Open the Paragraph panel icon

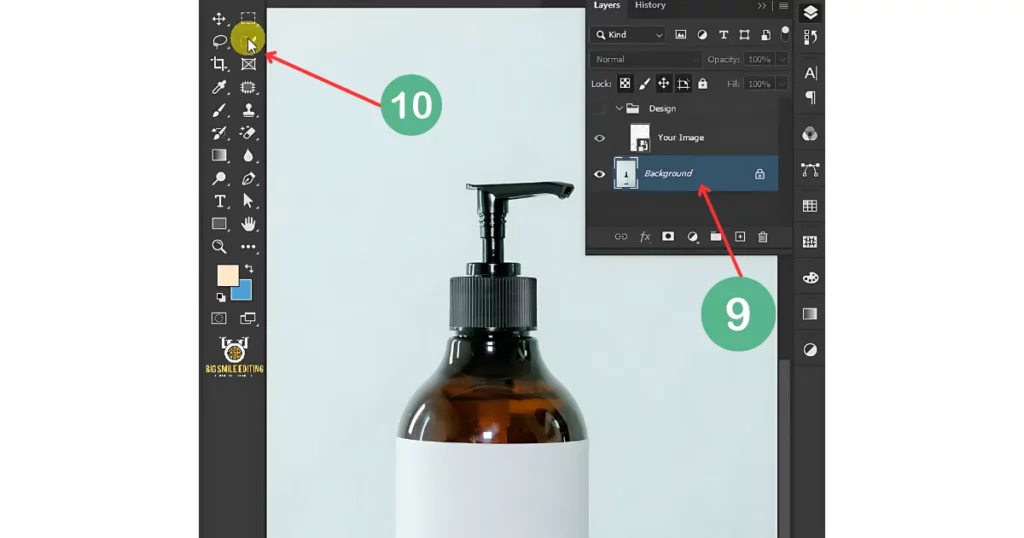click(810, 97)
